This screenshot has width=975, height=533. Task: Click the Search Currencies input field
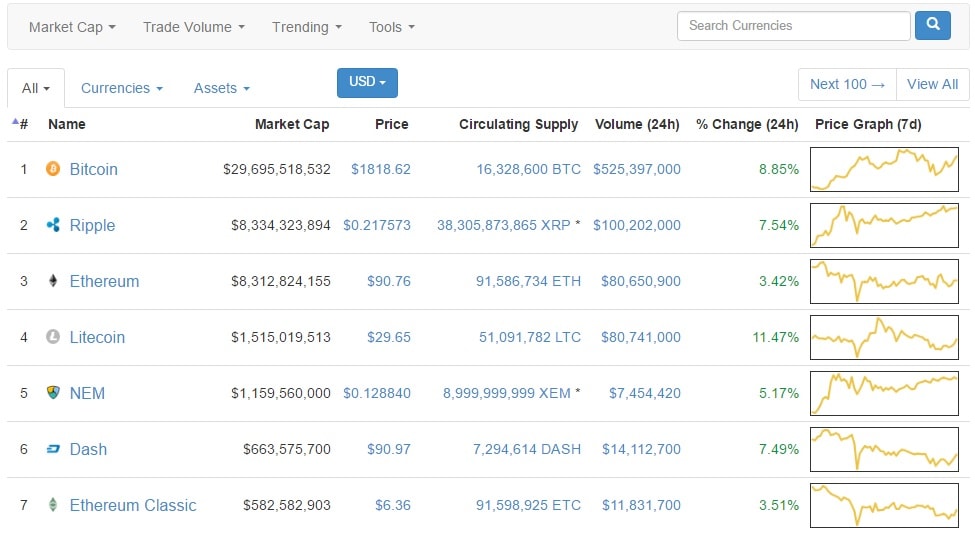coord(793,26)
